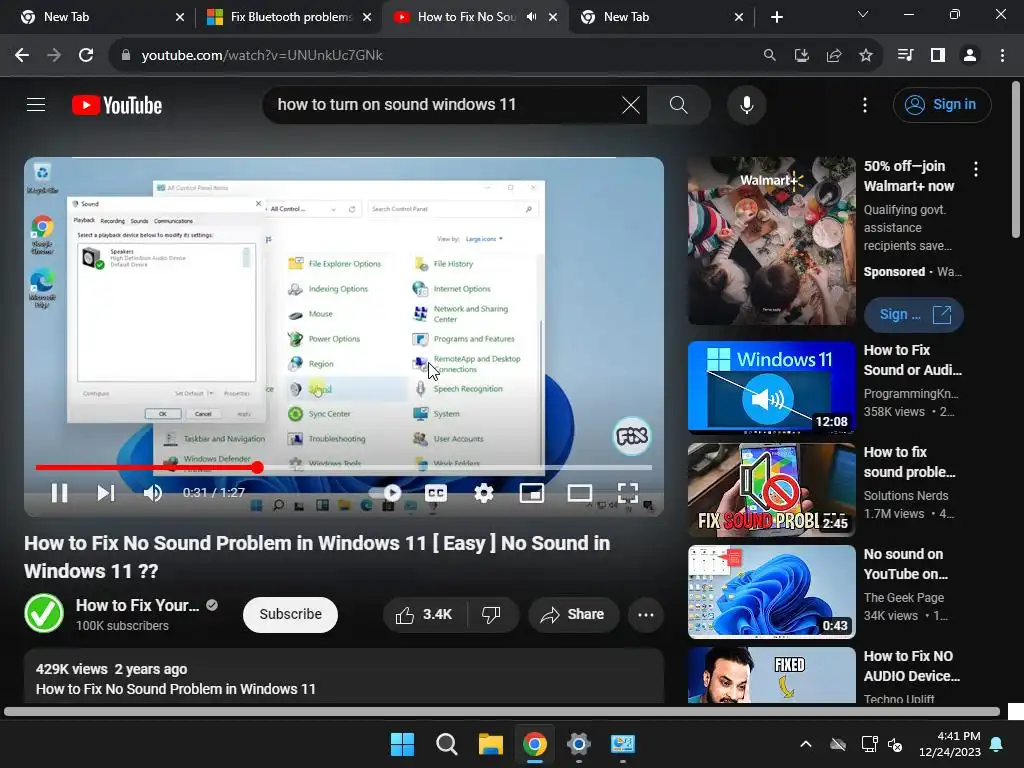Image resolution: width=1024 pixels, height=768 pixels.
Task: Open the 12:08 Windows 11 sound video thumbnail
Action: tap(771, 387)
